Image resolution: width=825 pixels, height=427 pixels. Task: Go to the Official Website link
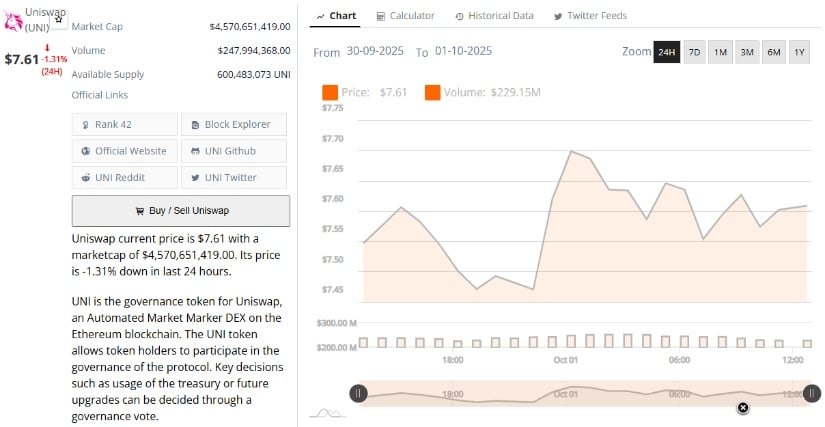(x=124, y=151)
